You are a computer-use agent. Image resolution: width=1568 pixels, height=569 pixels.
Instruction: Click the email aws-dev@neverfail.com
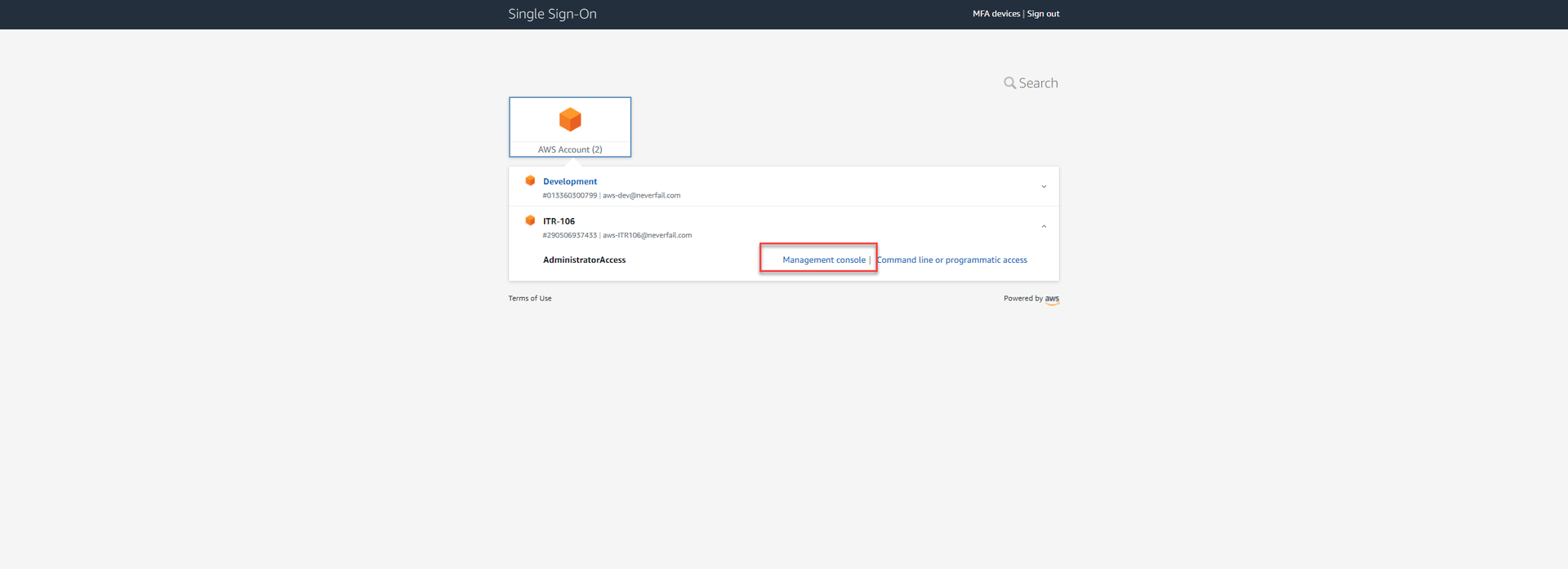642,196
